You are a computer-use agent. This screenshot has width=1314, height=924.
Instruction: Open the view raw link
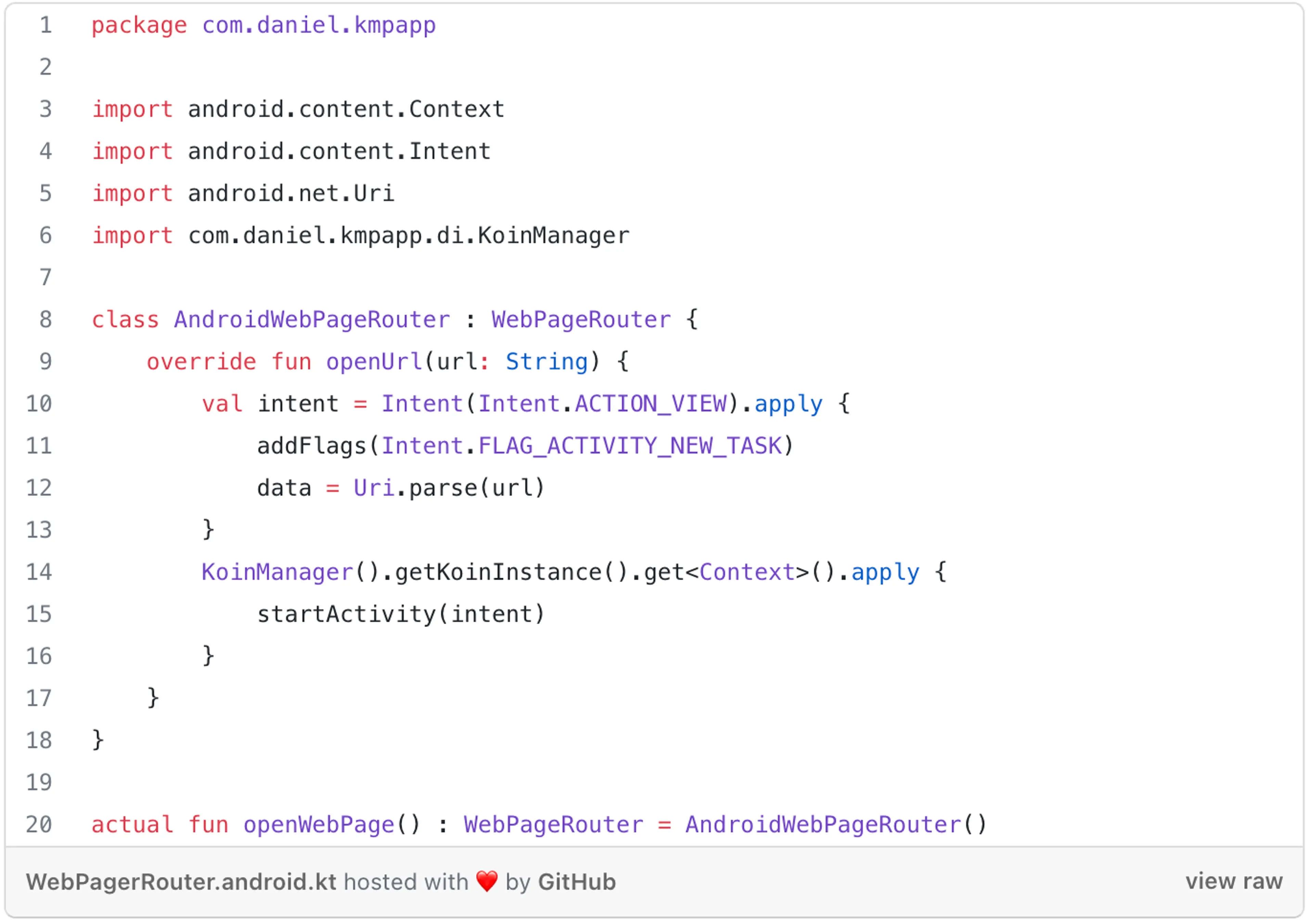click(1234, 882)
